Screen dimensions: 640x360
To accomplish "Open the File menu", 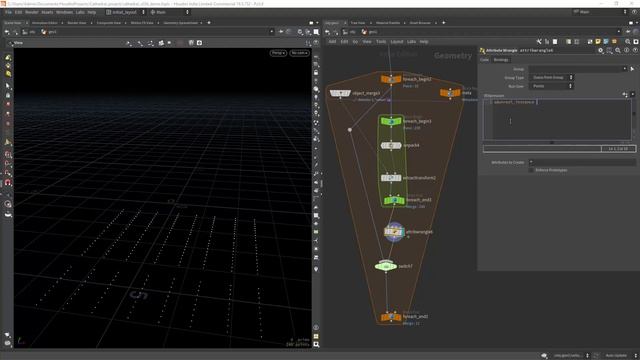I will [8, 12].
